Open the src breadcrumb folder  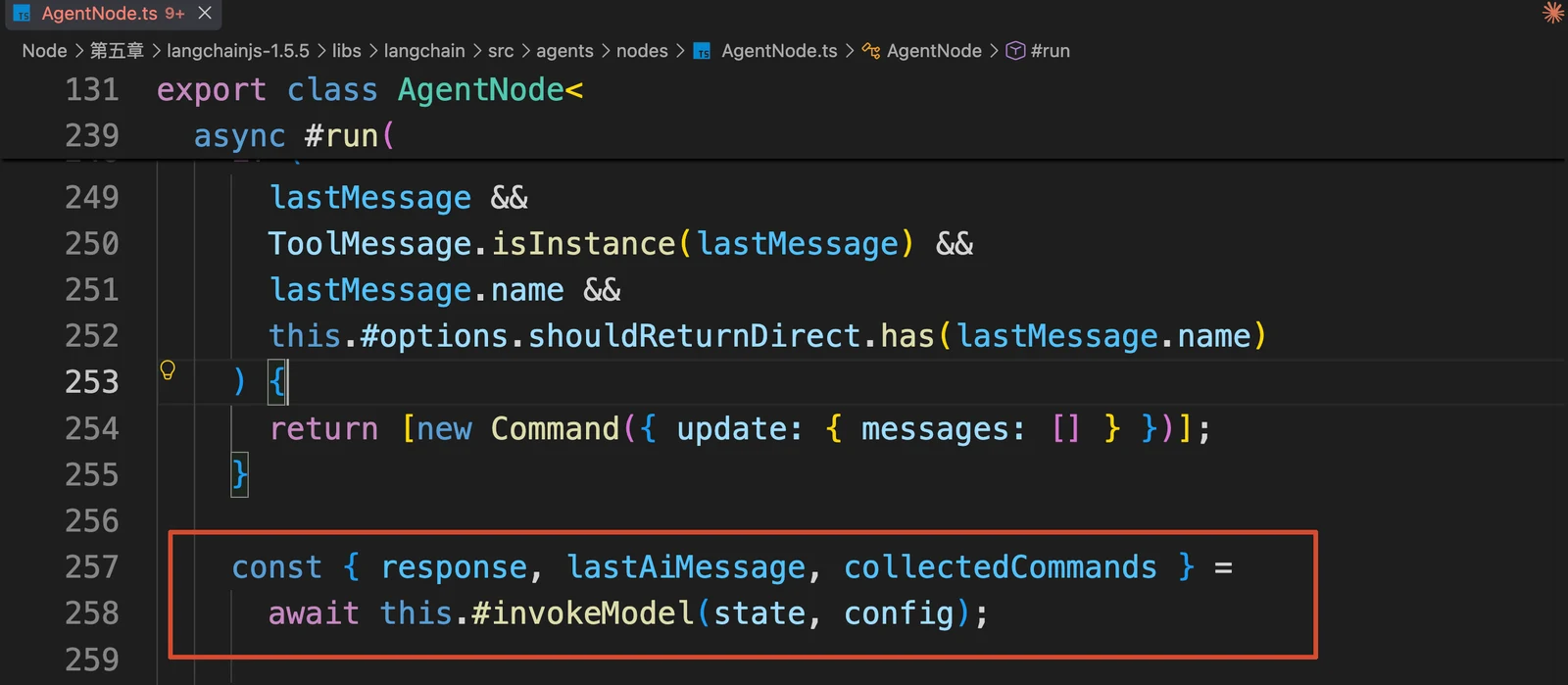click(x=501, y=51)
